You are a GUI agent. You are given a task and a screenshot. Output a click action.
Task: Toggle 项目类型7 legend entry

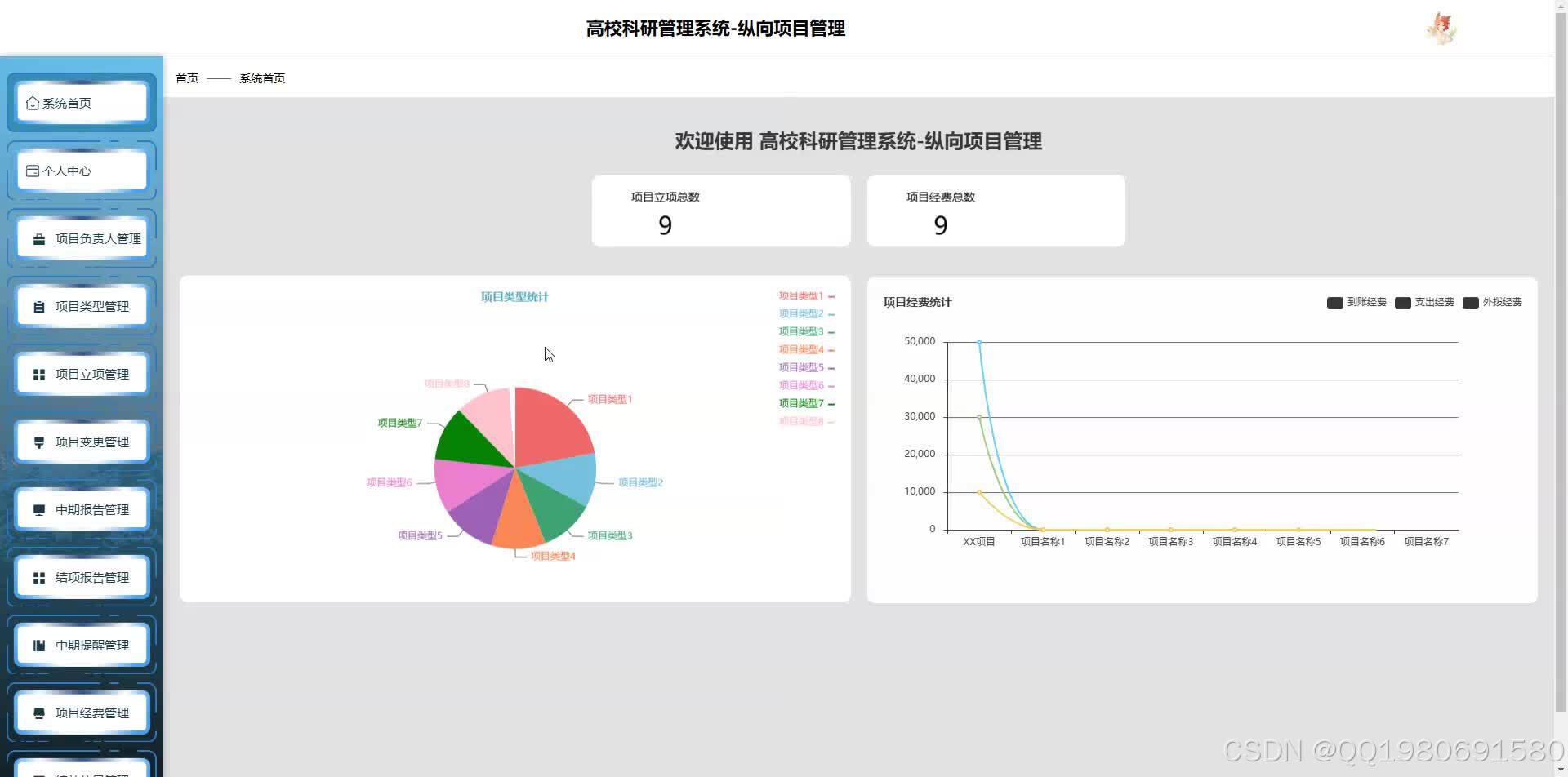(806, 403)
